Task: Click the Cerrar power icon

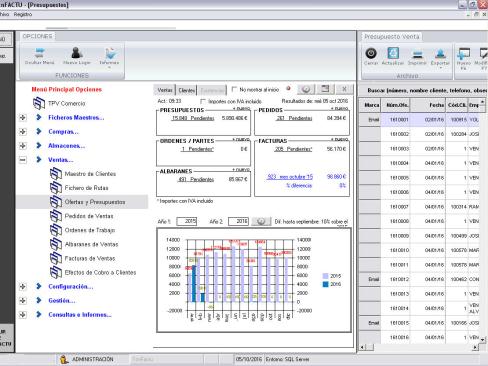Action: click(x=371, y=53)
